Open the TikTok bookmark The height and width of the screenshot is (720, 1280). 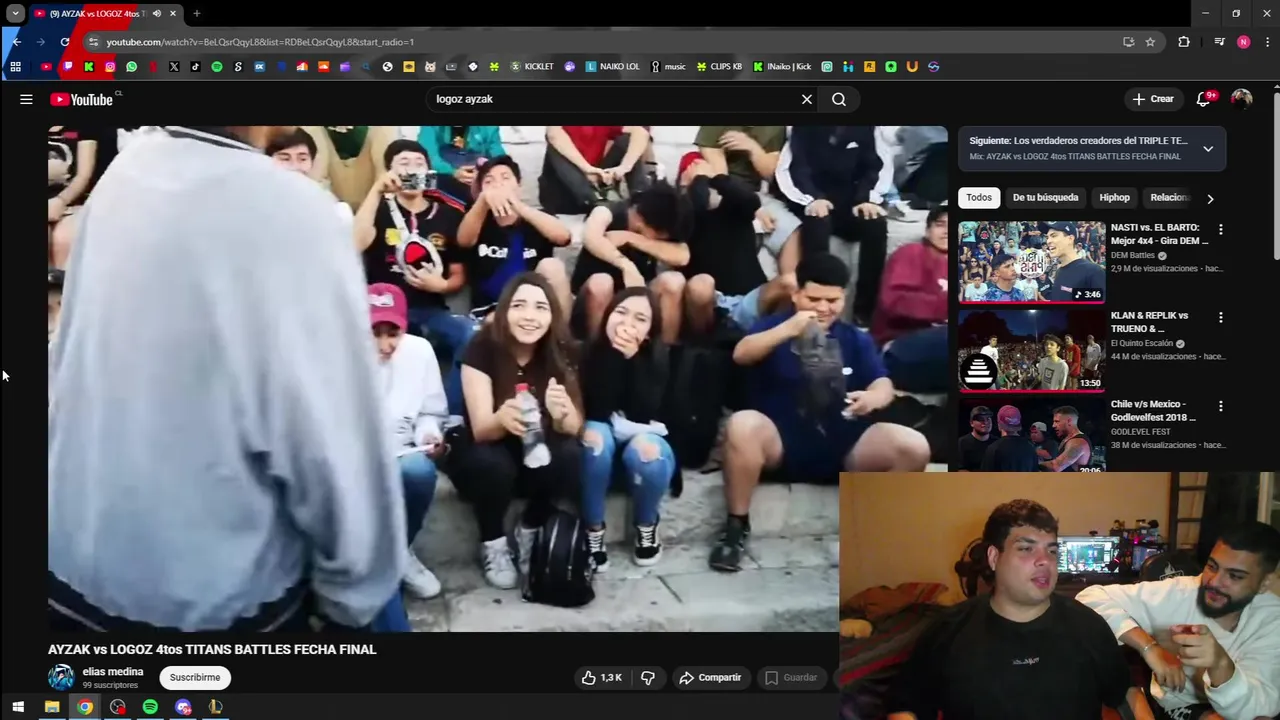pos(195,67)
